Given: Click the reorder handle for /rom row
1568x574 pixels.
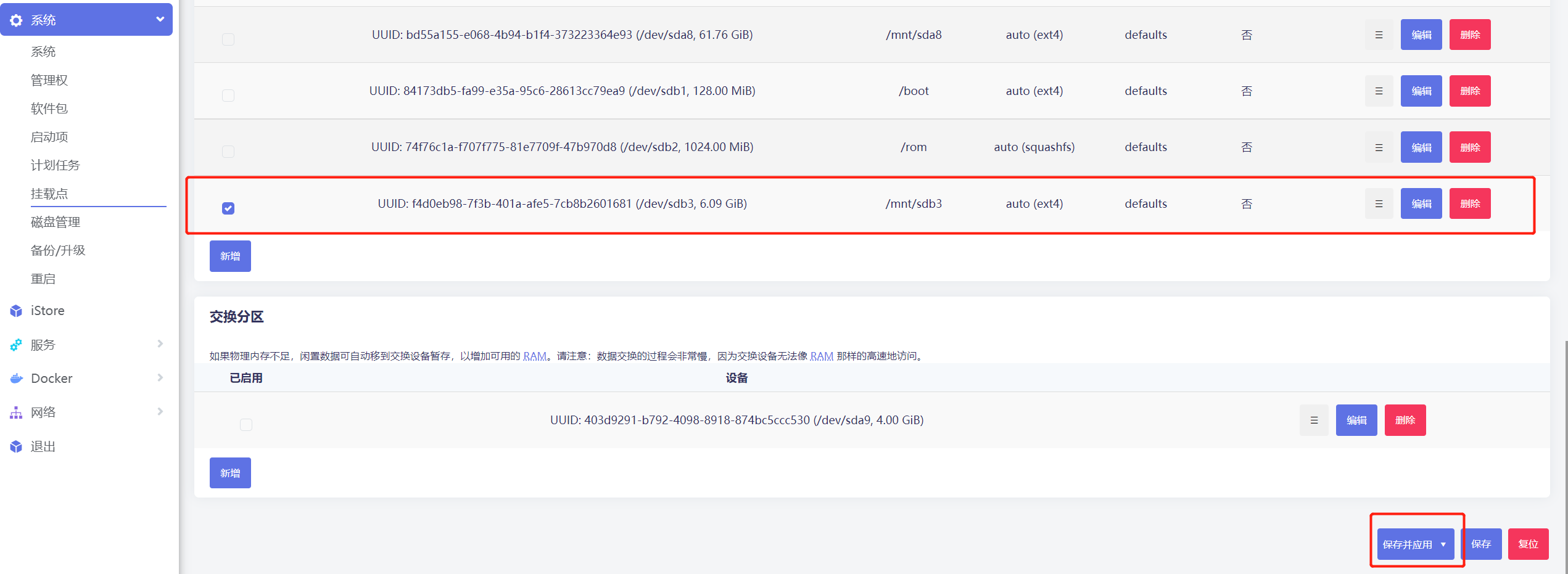Looking at the screenshot, I should (x=1379, y=147).
